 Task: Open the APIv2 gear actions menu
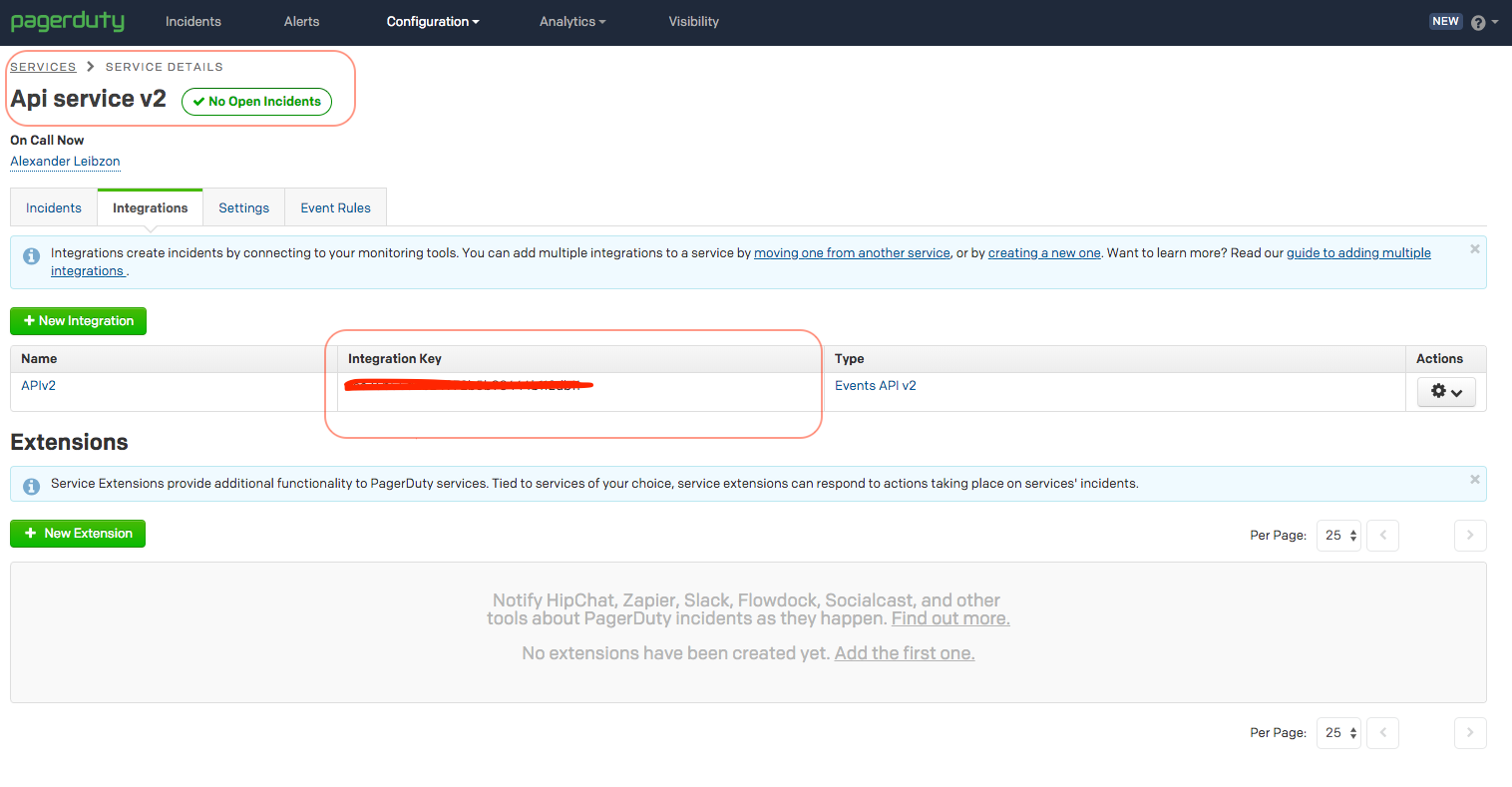pos(1445,392)
